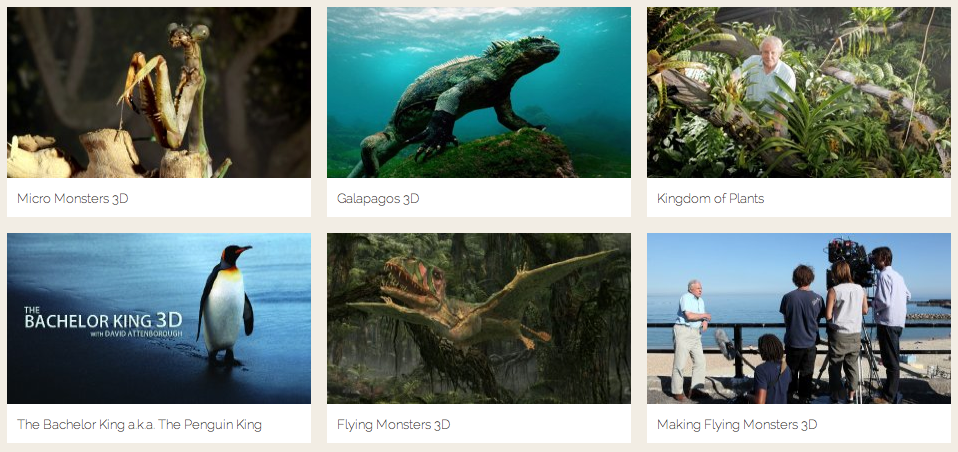Viewport: 958px width, 452px height.
Task: Click the underwater marine iguana thumbnail
Action: [479, 92]
